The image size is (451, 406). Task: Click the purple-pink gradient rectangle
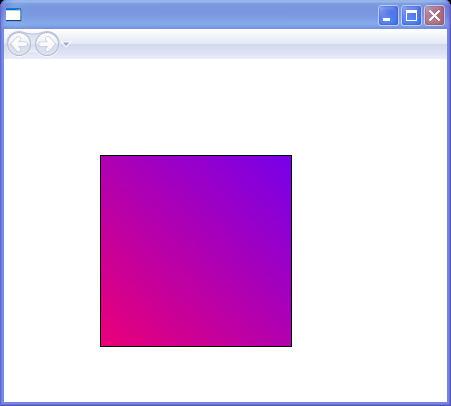(196, 251)
